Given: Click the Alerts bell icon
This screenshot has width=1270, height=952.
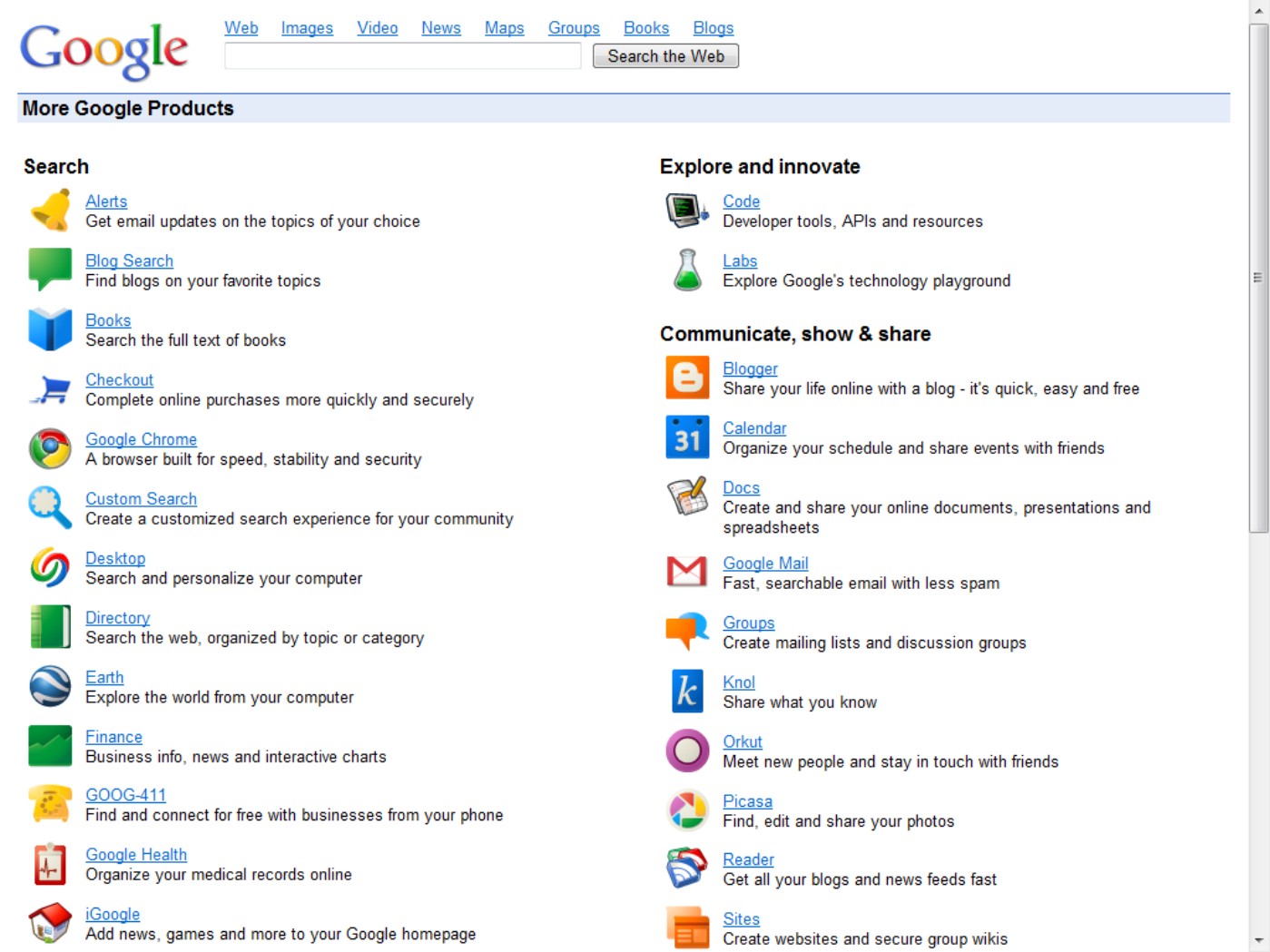Looking at the screenshot, I should tap(50, 211).
